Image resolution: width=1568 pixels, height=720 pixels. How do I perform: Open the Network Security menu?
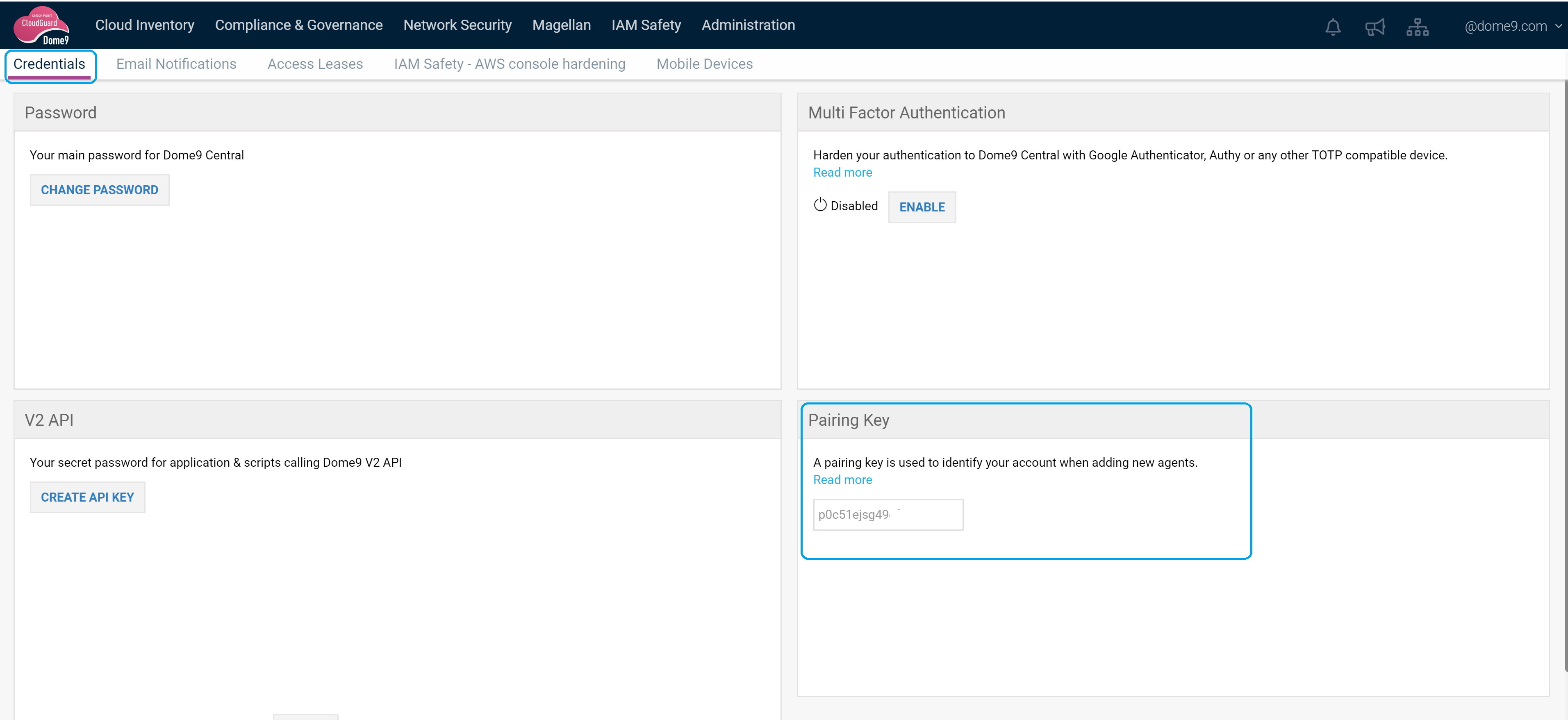[457, 25]
